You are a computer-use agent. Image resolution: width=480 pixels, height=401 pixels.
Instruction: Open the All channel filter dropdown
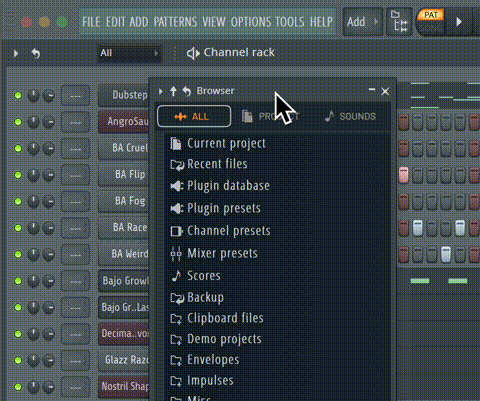pyautogui.click(x=129, y=53)
